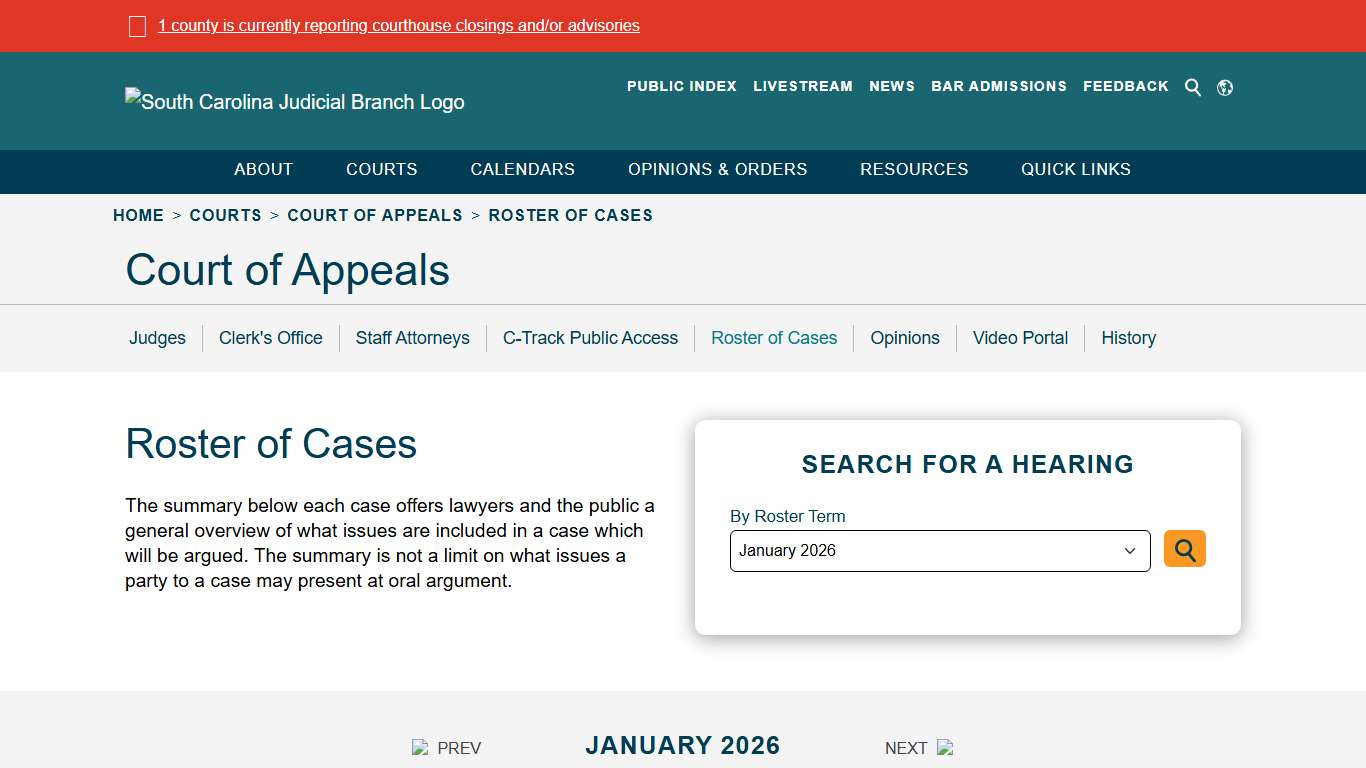Open the county courthouse closings advisory link
1366x768 pixels.
coord(399,25)
